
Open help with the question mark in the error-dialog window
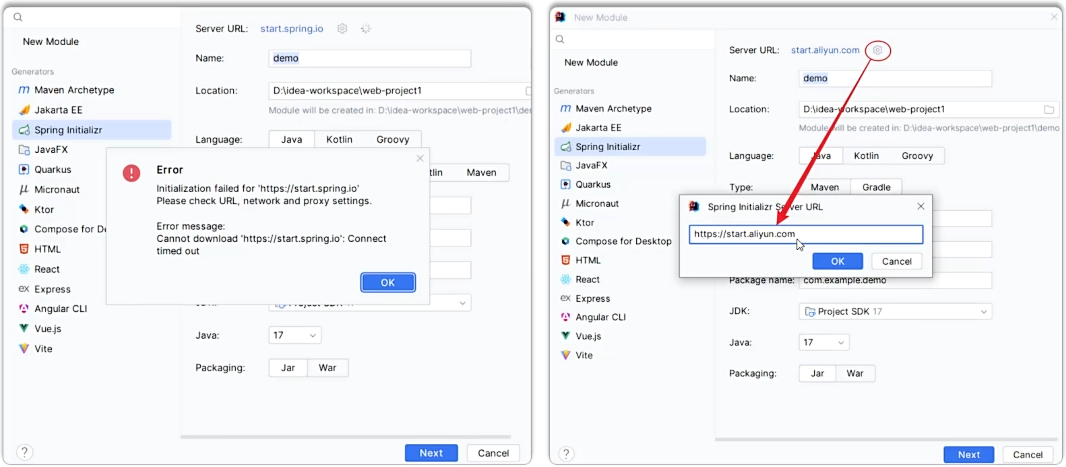click(x=24, y=453)
